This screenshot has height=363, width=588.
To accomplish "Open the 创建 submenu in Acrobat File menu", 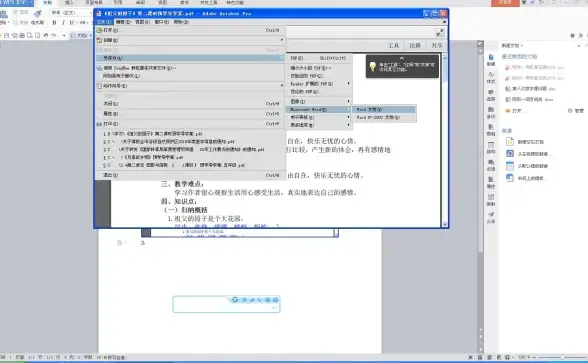I will coord(189,40).
